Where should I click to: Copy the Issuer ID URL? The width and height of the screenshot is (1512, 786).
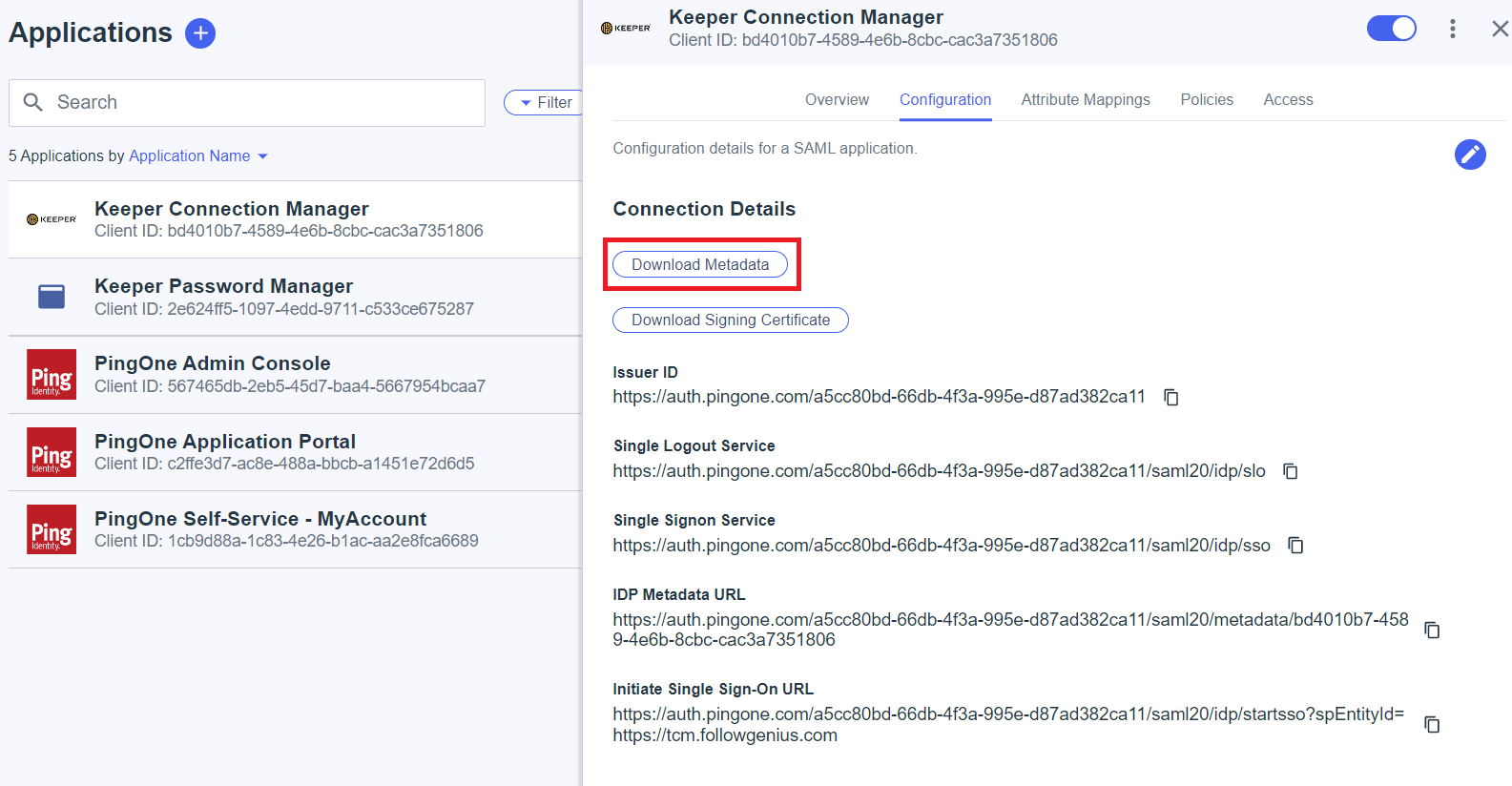pos(1171,398)
